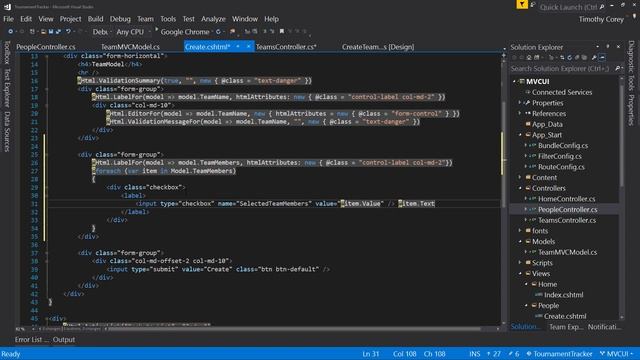Click the TournamentTracker repository in status bar
The image size is (640, 360).
tap(559, 354)
